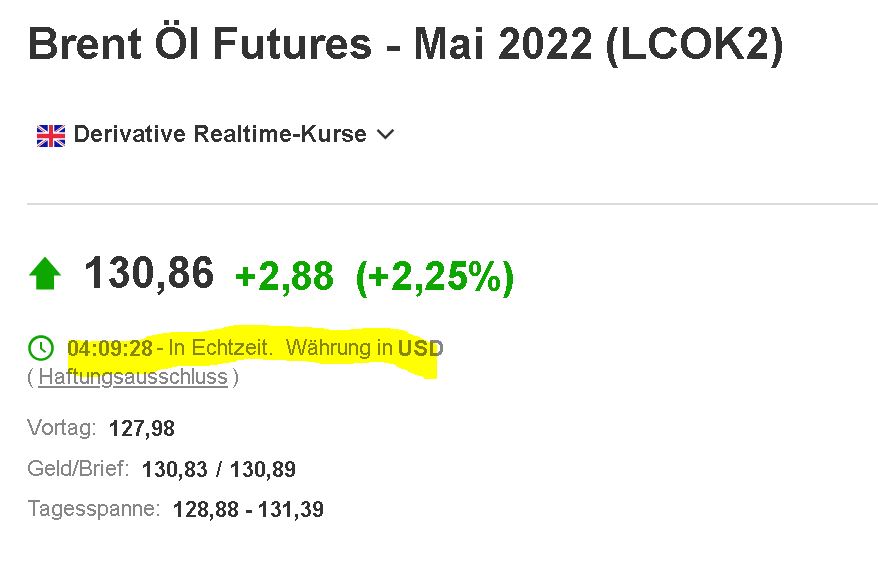Open the Derivative Realtime-Kurse dropdown label

click(220, 134)
